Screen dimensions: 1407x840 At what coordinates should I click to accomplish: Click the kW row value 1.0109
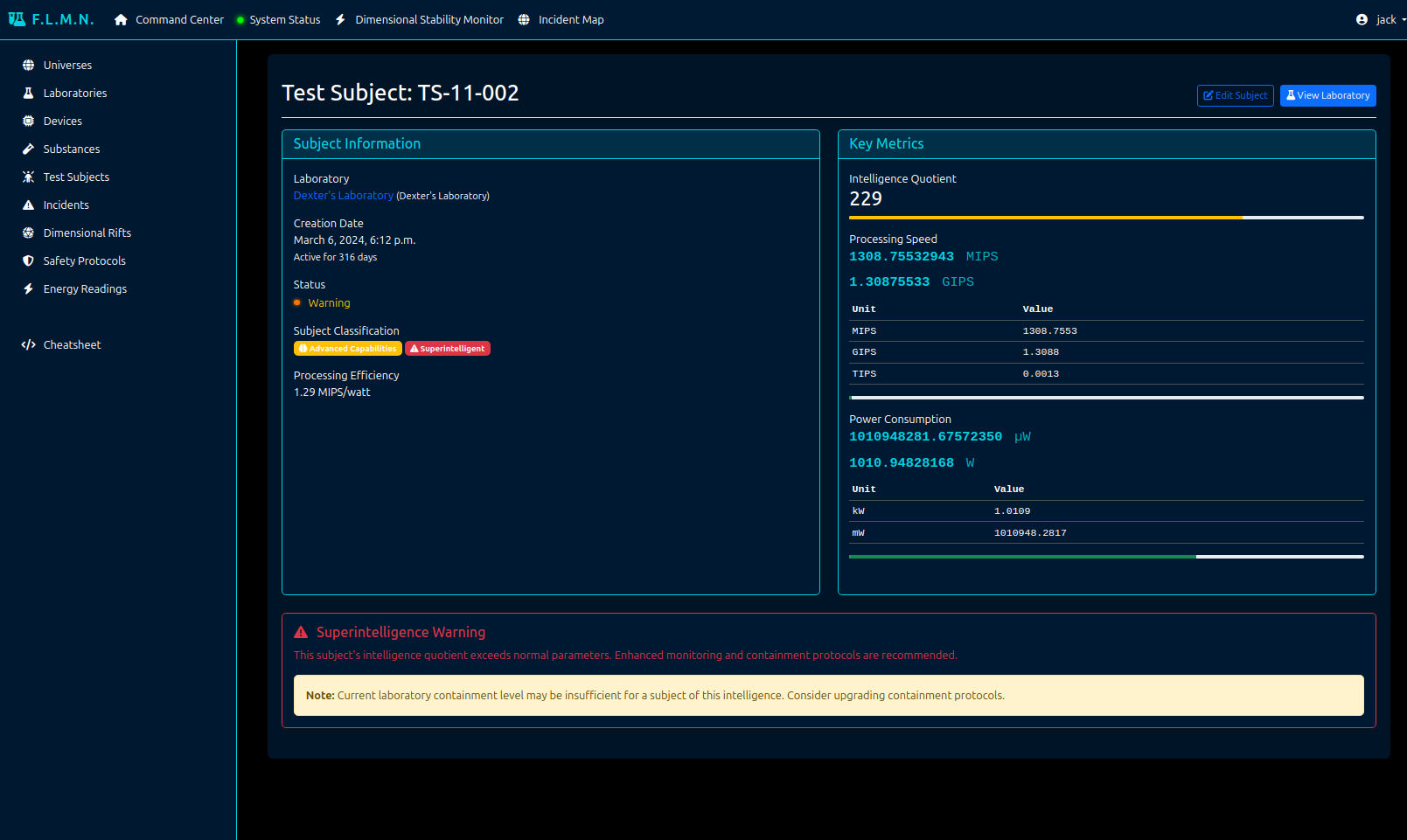(1012, 511)
